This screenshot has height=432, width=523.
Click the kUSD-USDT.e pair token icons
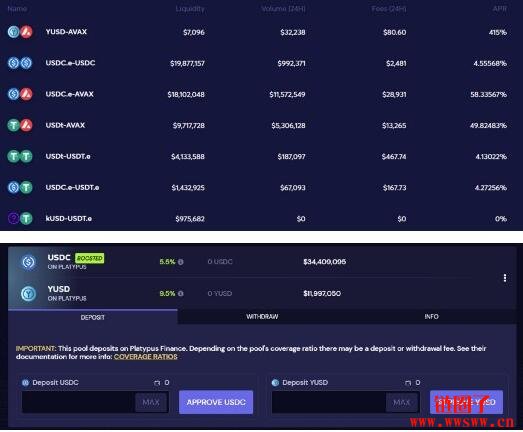point(20,219)
